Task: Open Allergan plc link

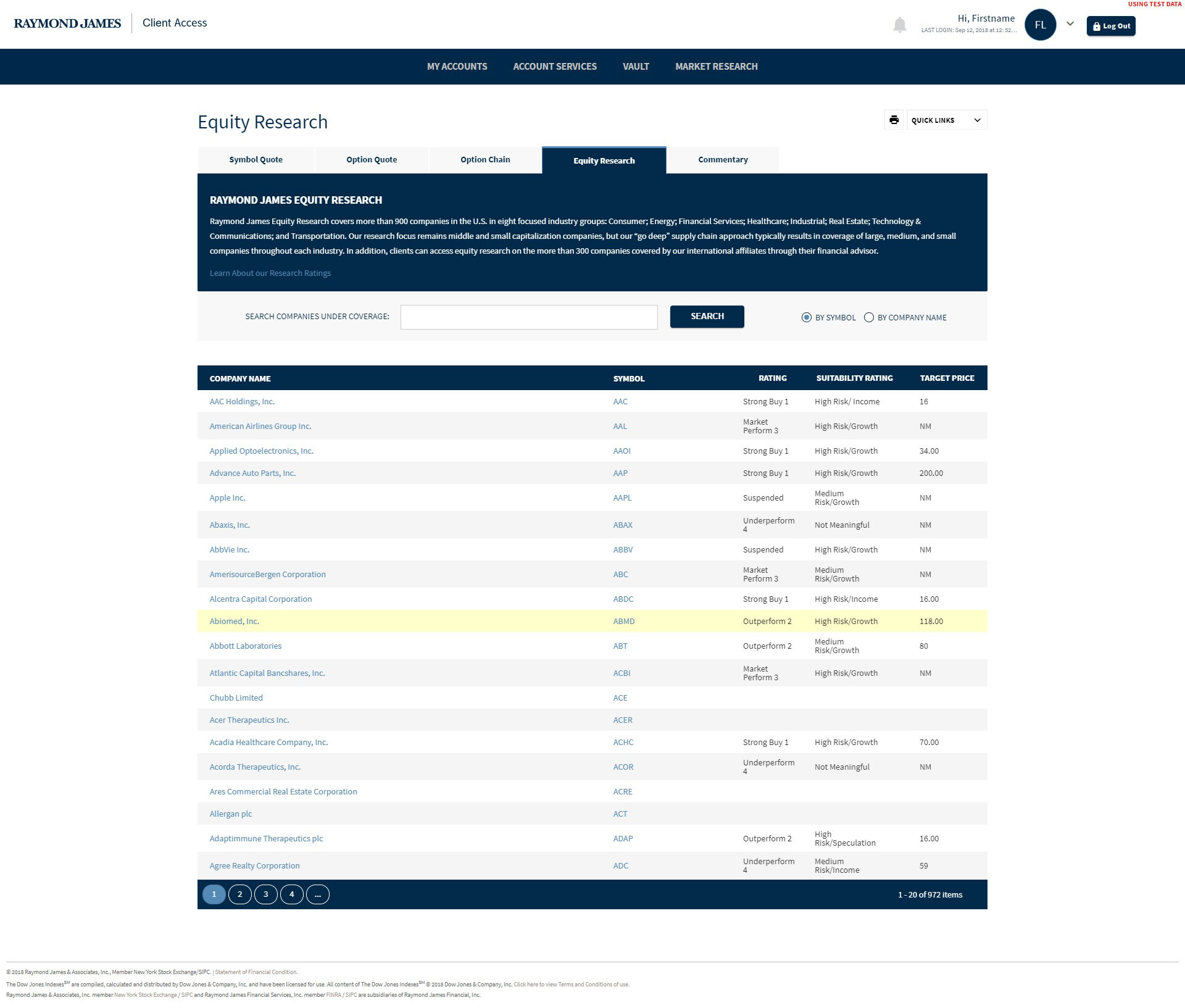Action: point(231,814)
